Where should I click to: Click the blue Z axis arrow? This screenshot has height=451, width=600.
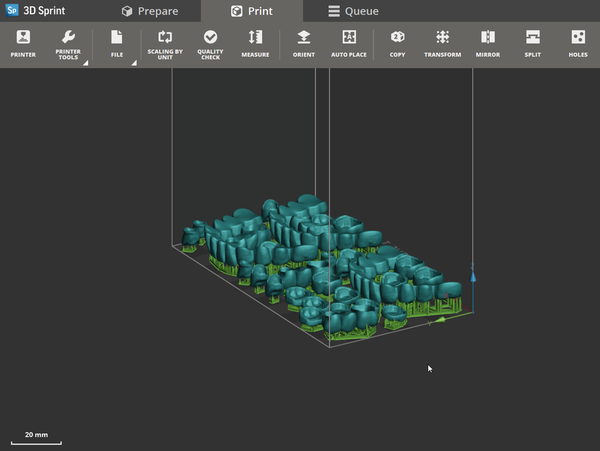click(473, 276)
